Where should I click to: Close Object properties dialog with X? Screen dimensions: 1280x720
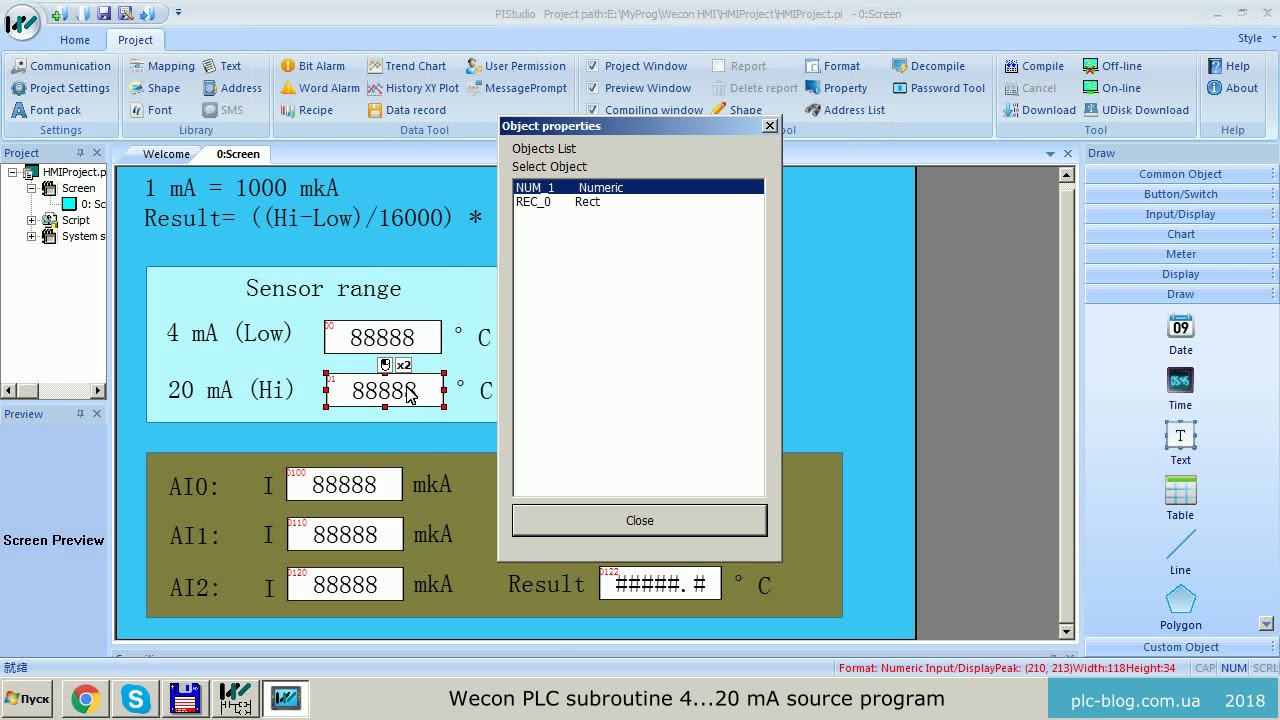770,126
